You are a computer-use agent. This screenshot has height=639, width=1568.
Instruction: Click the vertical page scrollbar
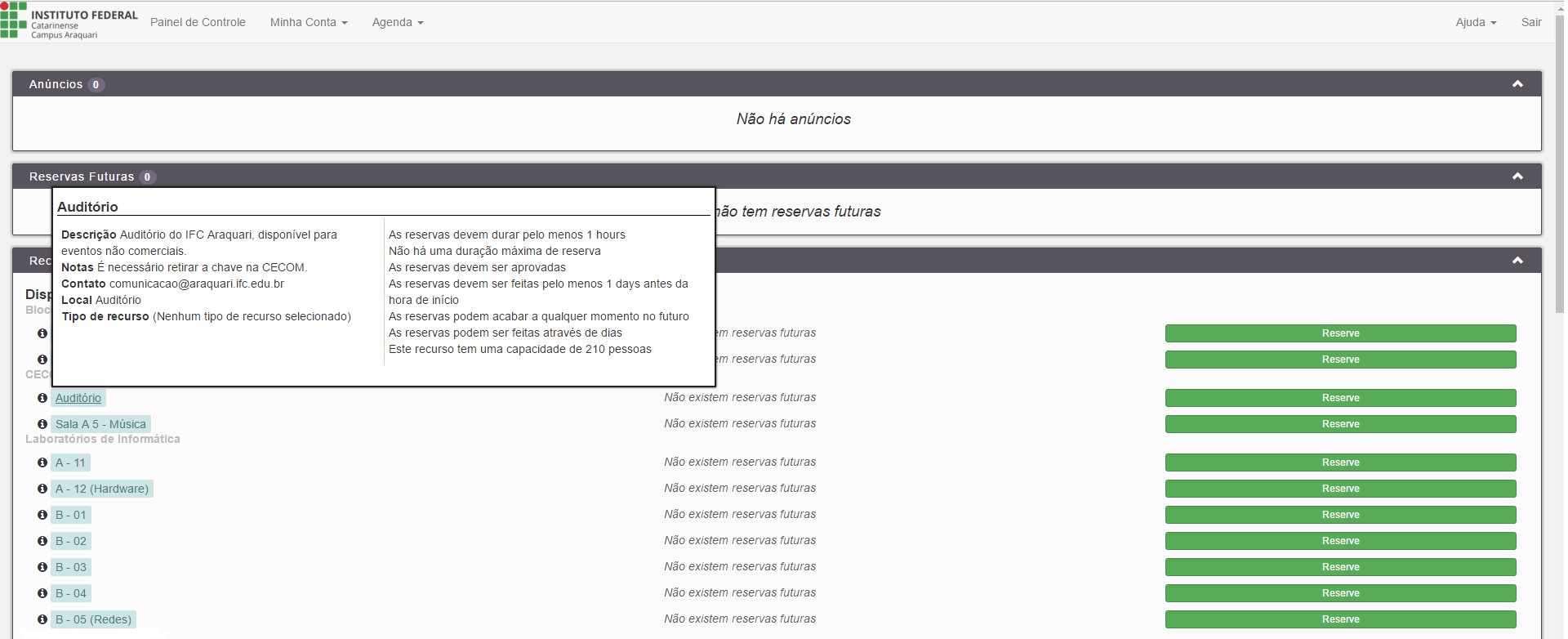[1559, 163]
